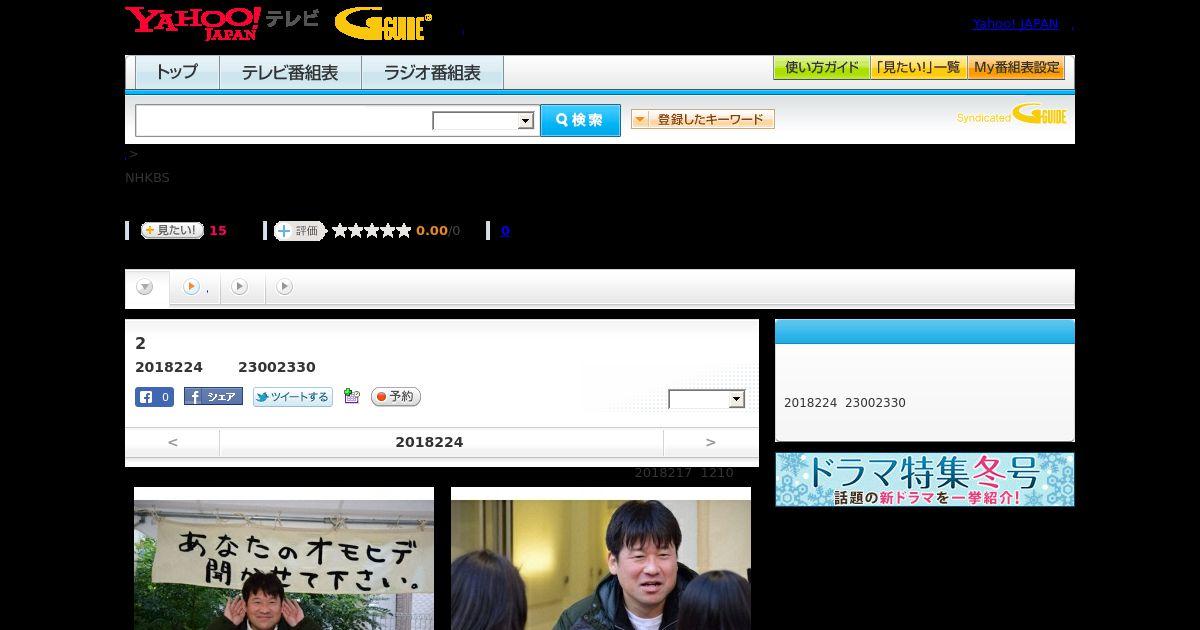Open the 使い方ガイド page
The height and width of the screenshot is (630, 1200).
coord(821,68)
